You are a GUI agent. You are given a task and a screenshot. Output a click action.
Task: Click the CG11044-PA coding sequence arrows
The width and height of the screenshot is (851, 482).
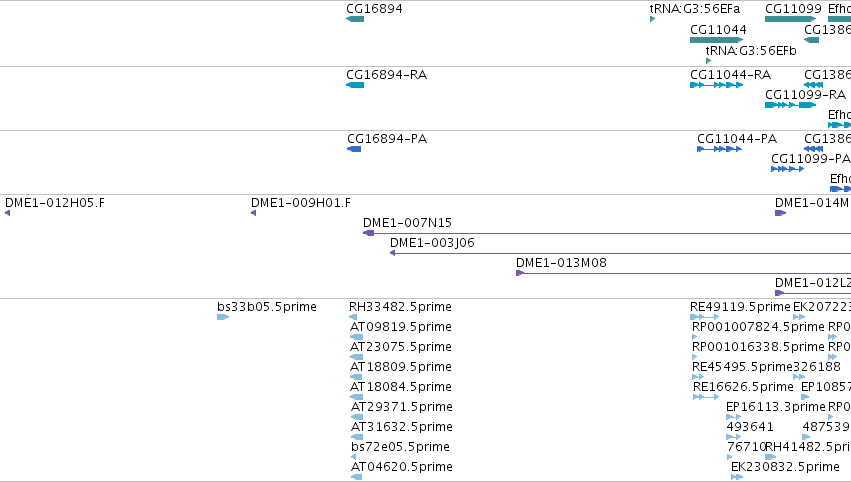[719, 149]
